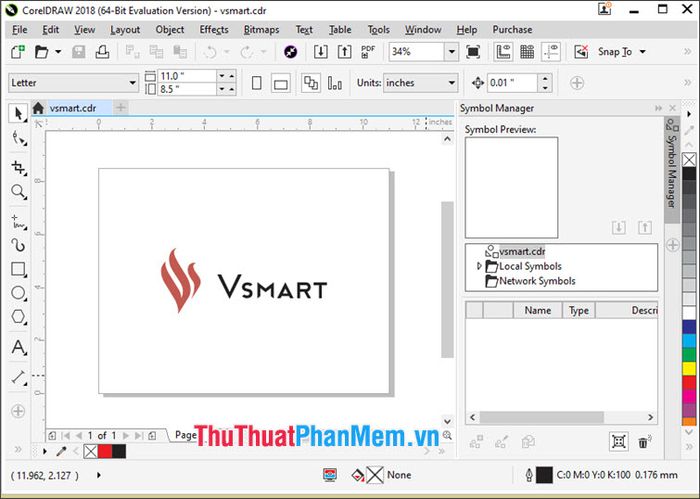Open the Bitmaps menu
Screen dimensions: 700x499
(x=262, y=29)
